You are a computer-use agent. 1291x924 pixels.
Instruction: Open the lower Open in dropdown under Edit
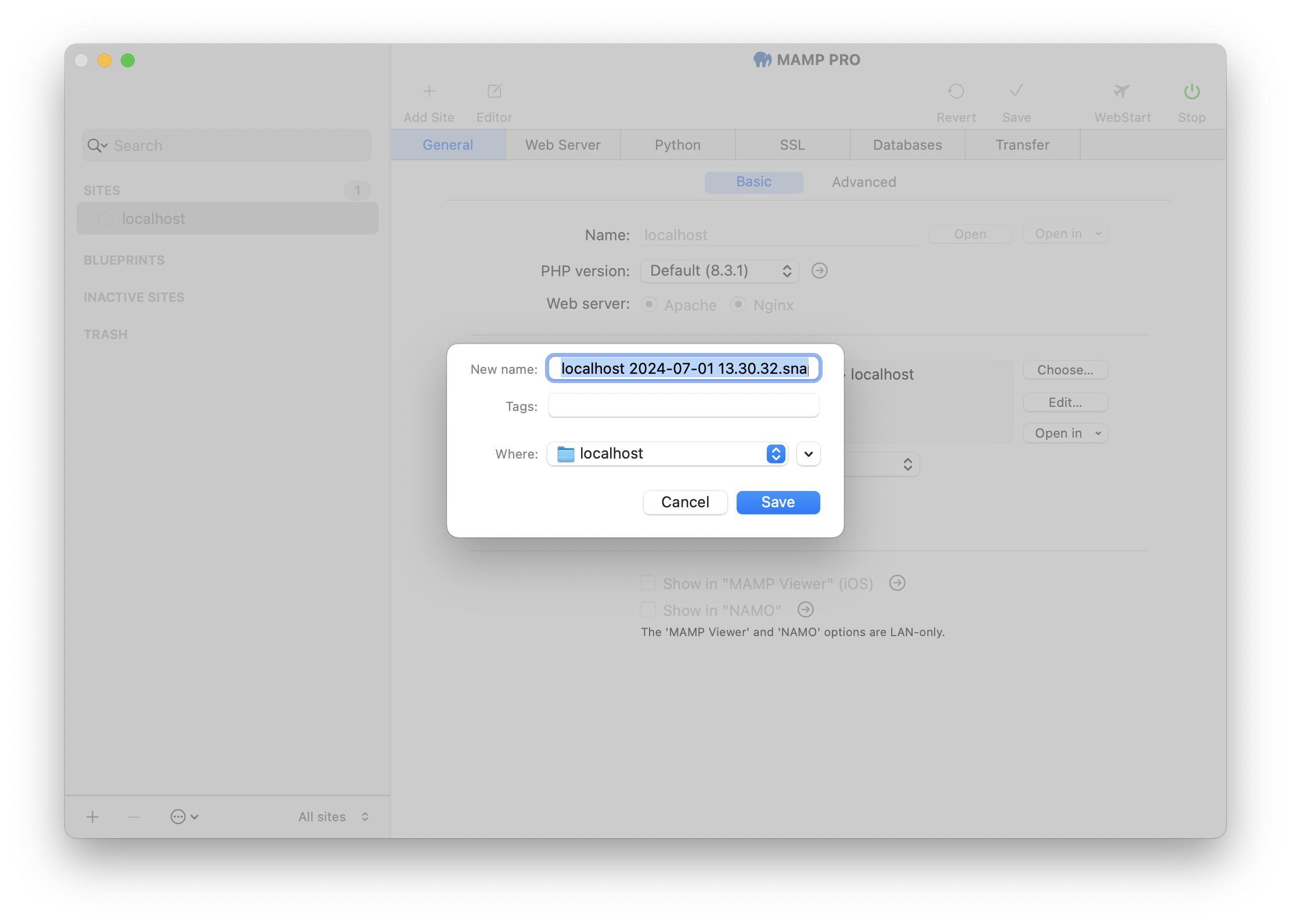[1066, 434]
